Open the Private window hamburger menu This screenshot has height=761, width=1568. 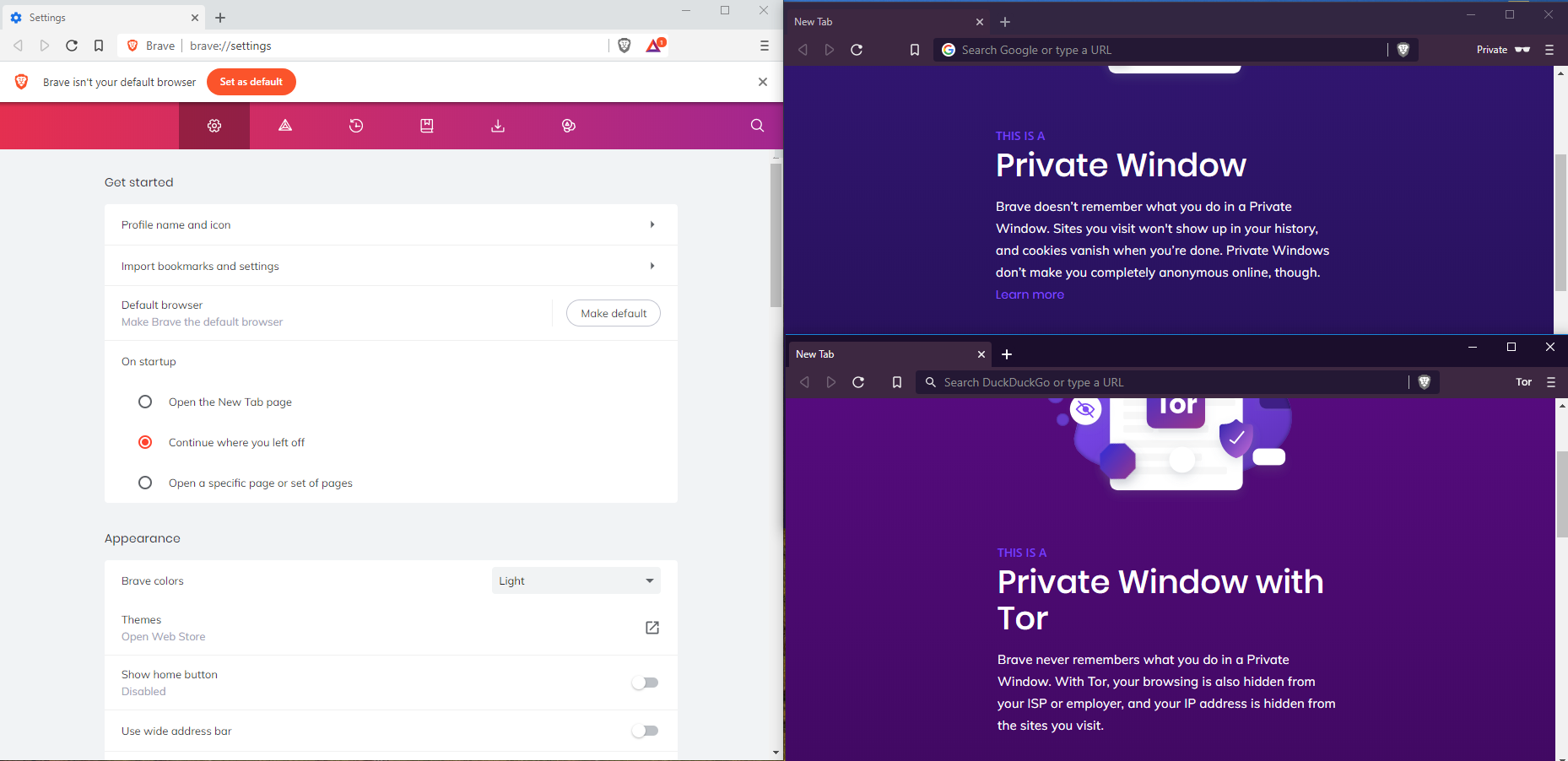(x=1549, y=50)
